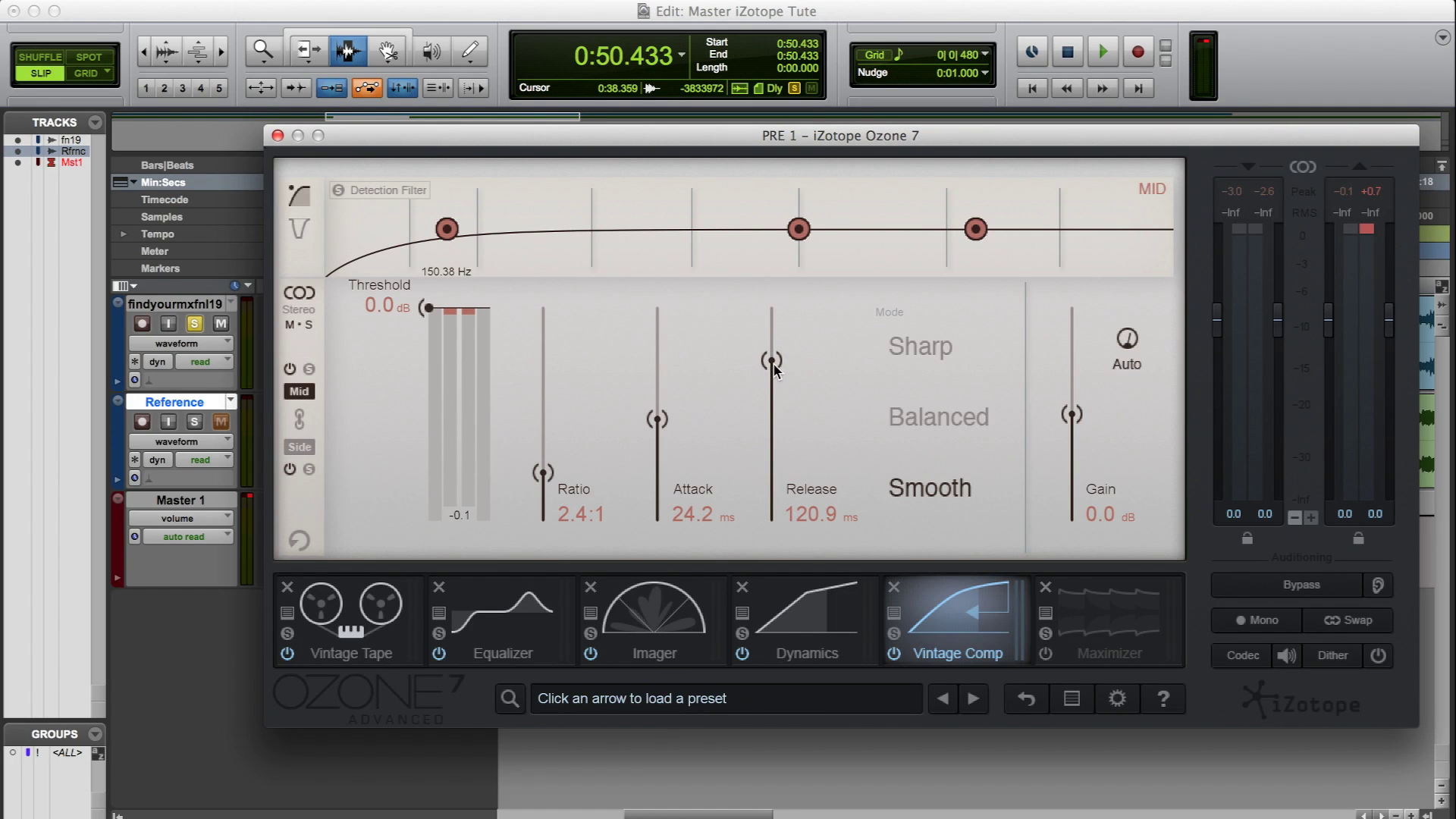Click the Attack slider handle
The width and height of the screenshot is (1456, 819).
(x=657, y=419)
